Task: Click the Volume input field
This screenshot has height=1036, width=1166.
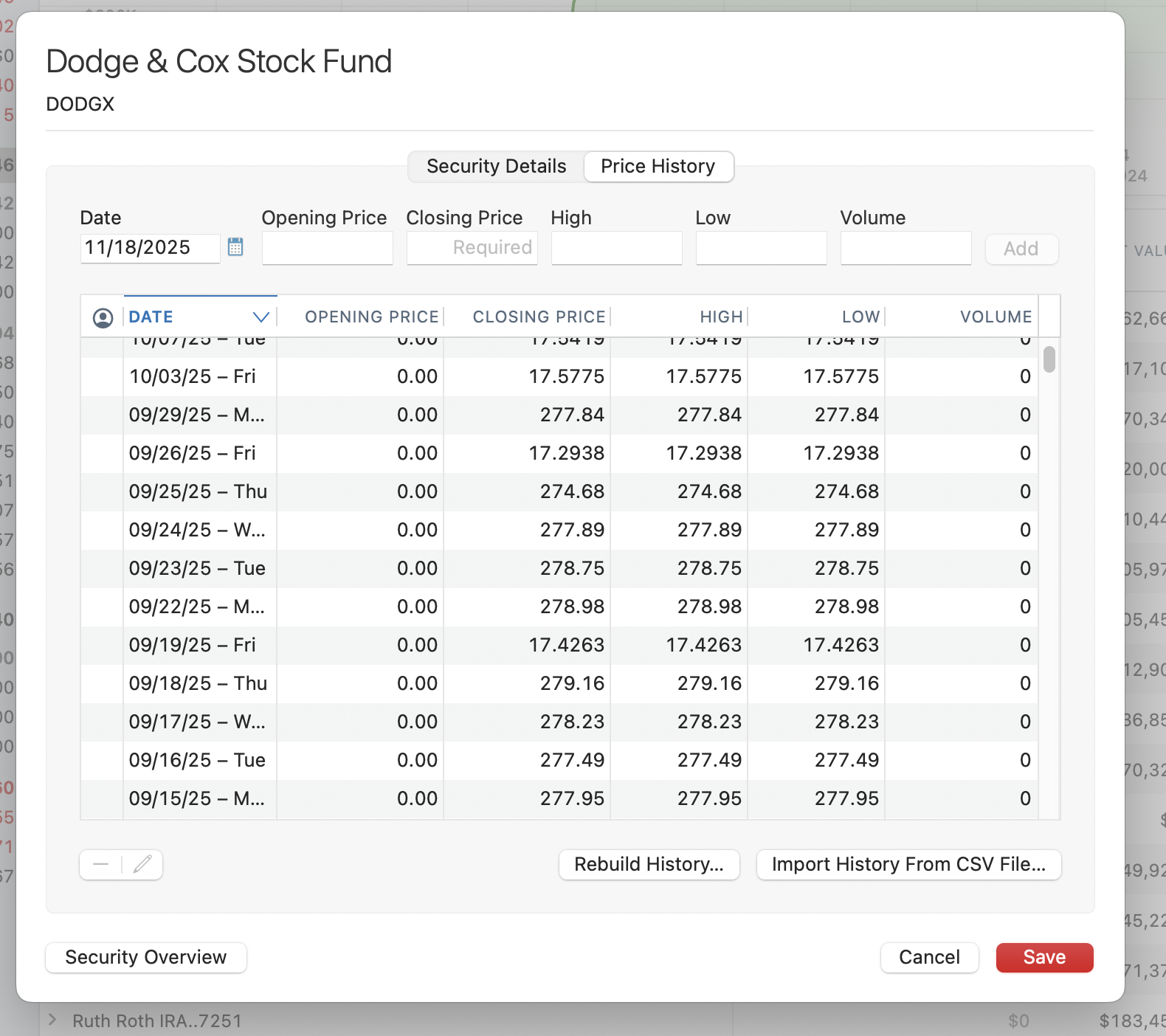Action: 905,248
